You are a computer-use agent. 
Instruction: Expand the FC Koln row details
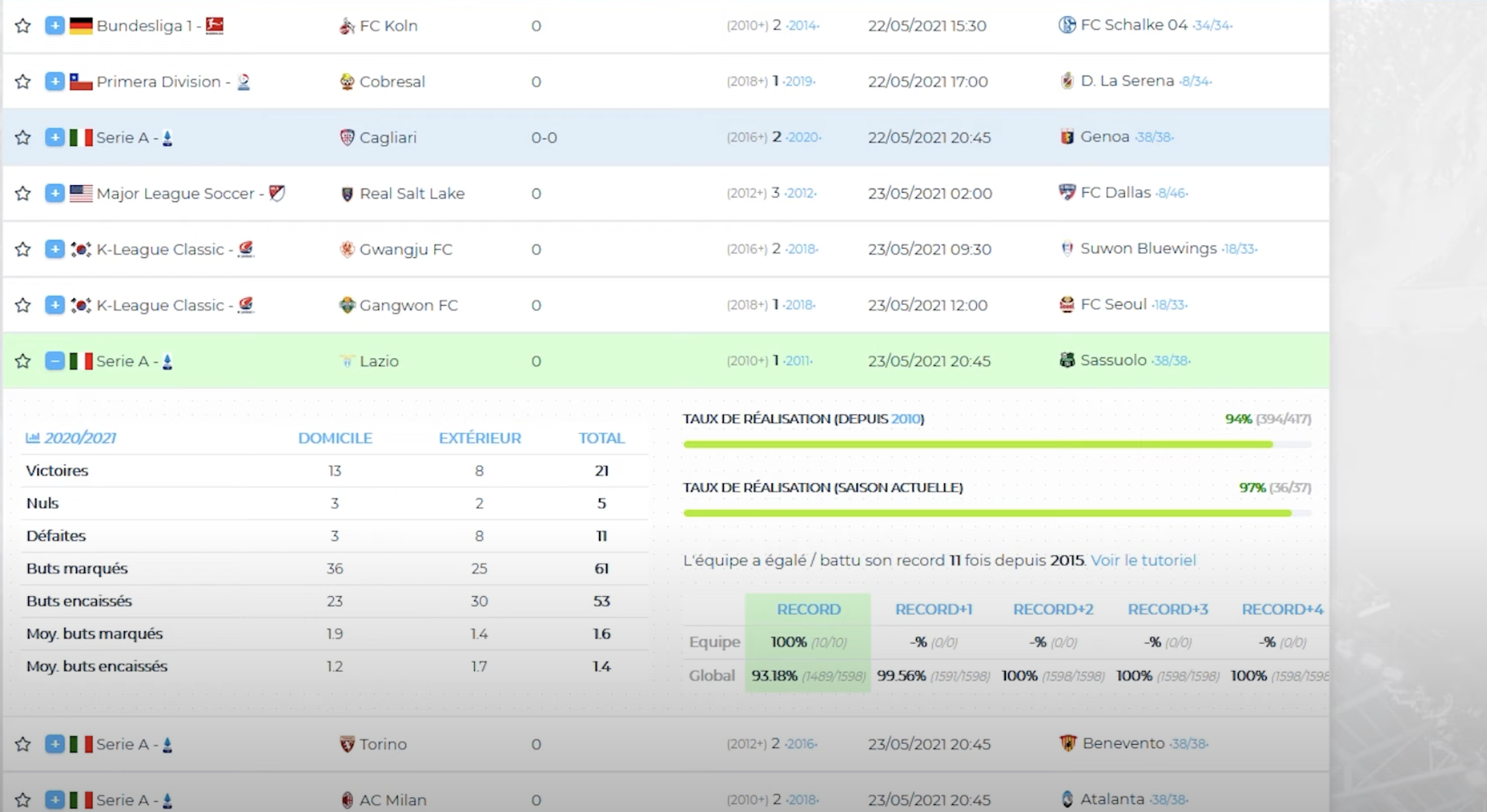coord(55,26)
